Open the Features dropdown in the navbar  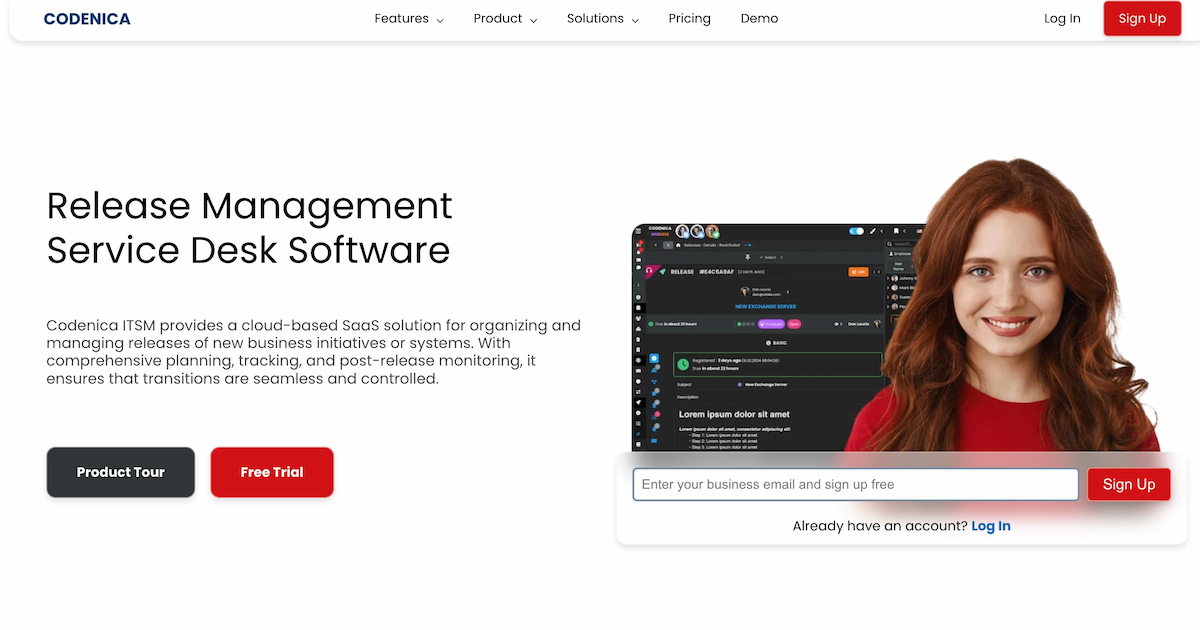click(x=408, y=18)
